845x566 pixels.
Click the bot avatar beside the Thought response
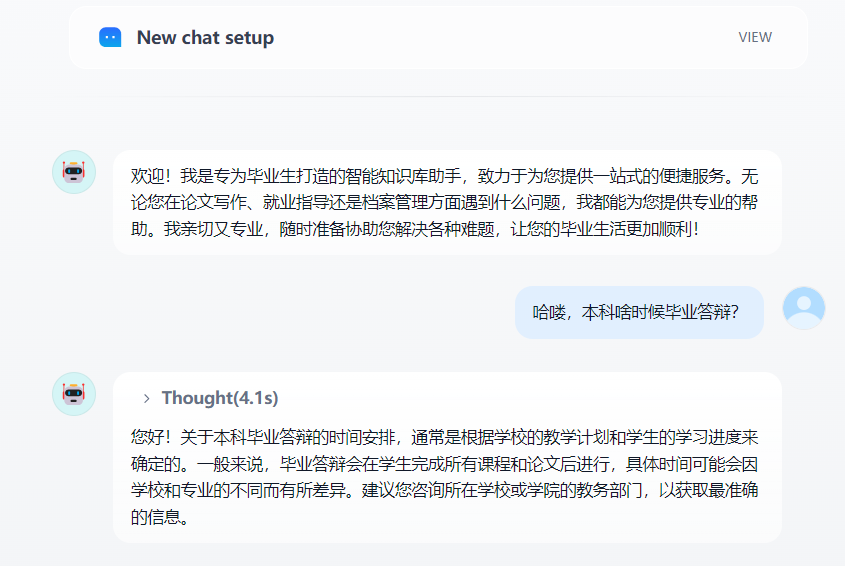[74, 394]
